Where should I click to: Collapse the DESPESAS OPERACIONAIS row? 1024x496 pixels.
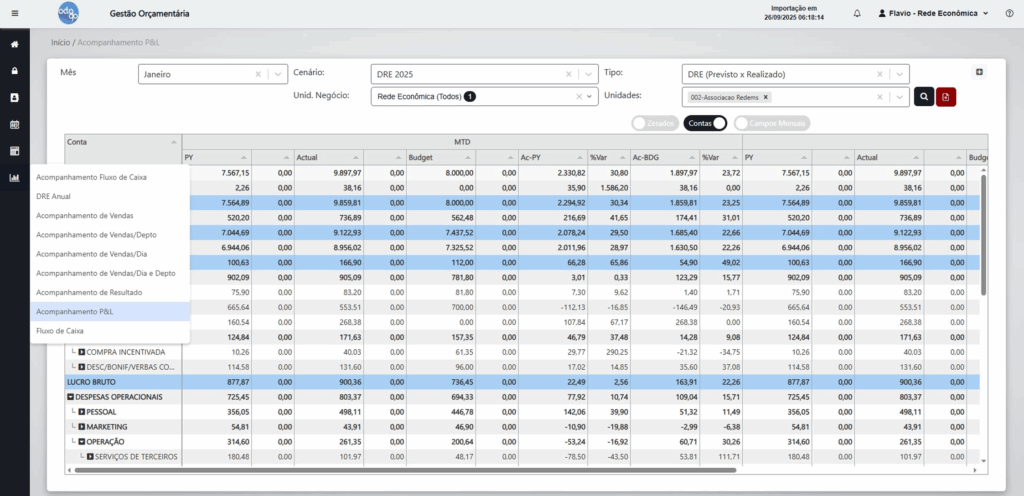[x=71, y=397]
